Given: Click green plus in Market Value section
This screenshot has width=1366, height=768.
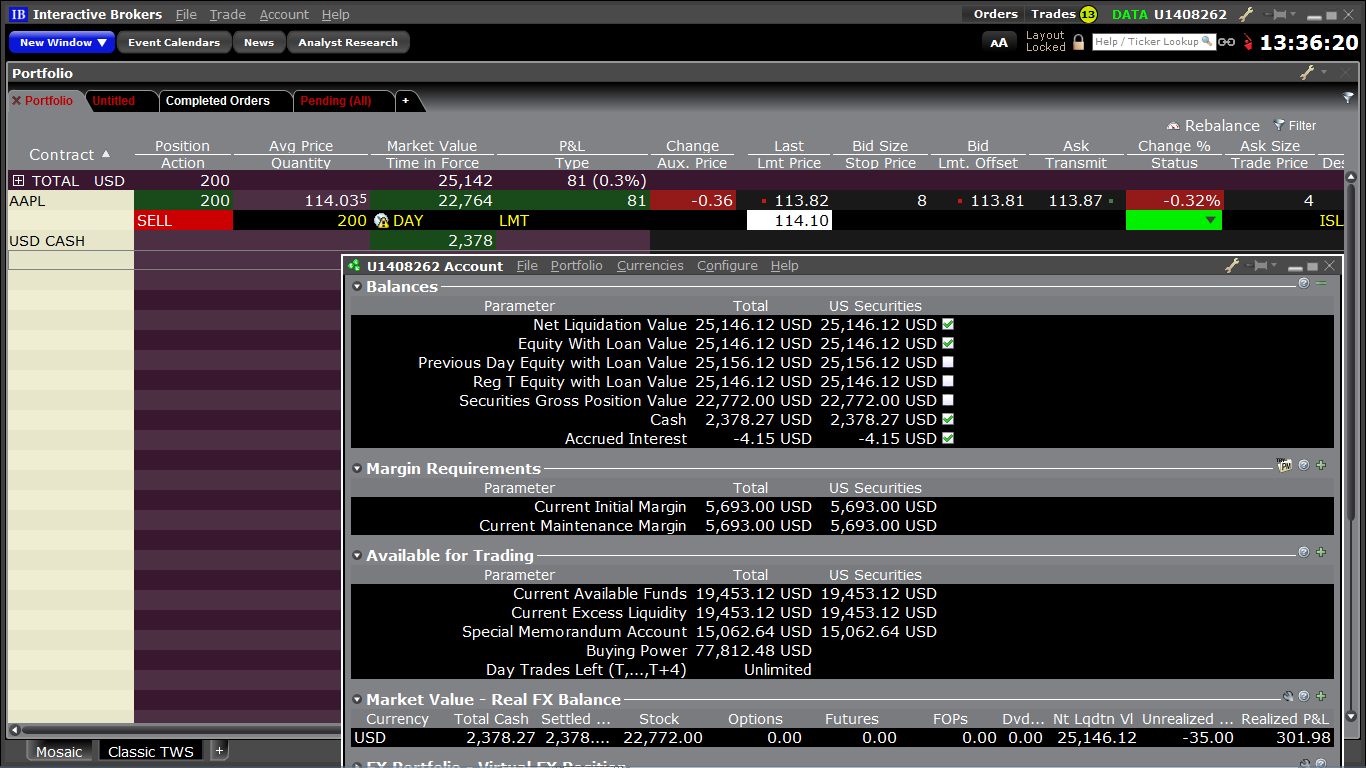Looking at the screenshot, I should coord(1321,696).
